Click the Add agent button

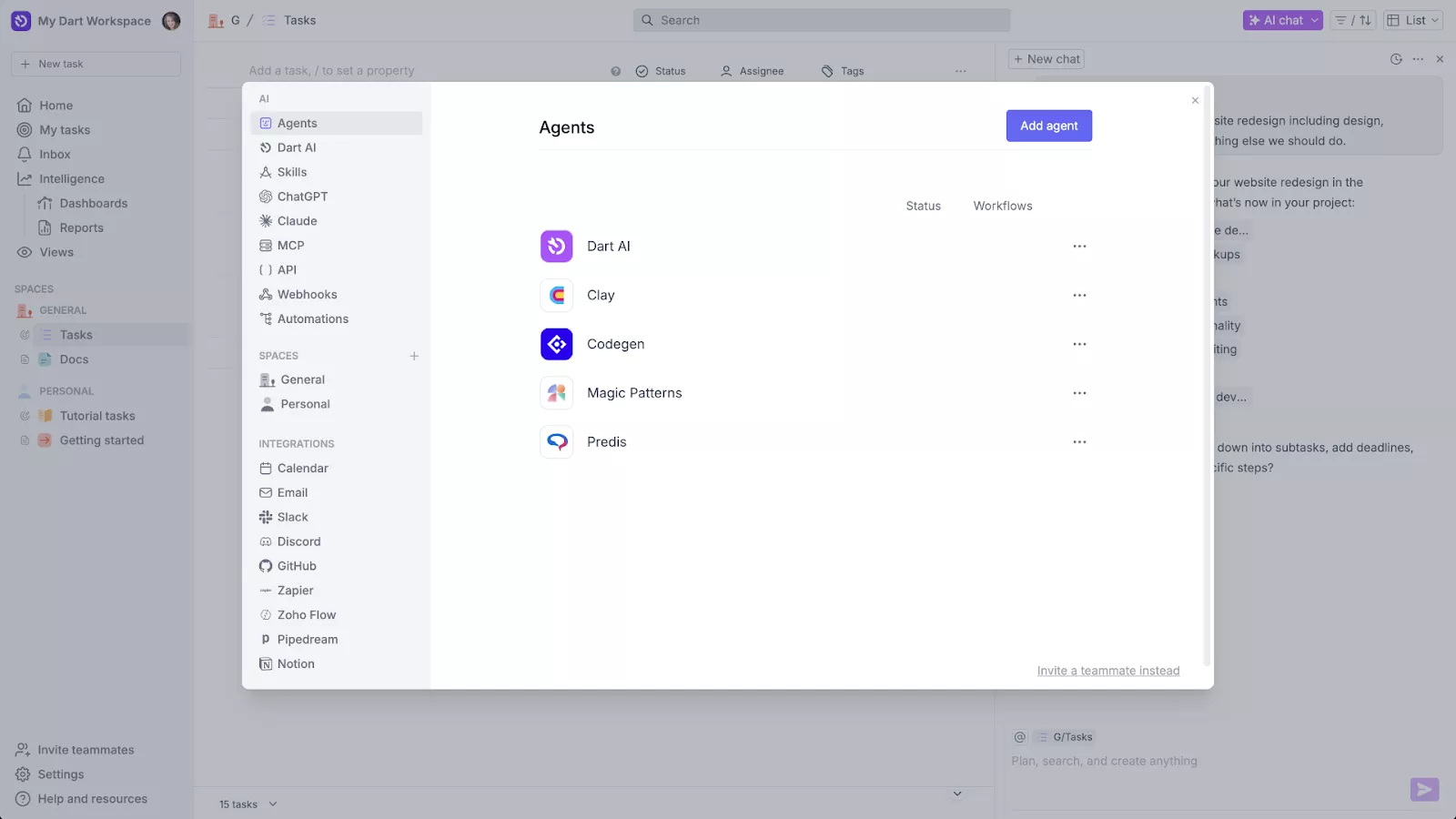1048,126
